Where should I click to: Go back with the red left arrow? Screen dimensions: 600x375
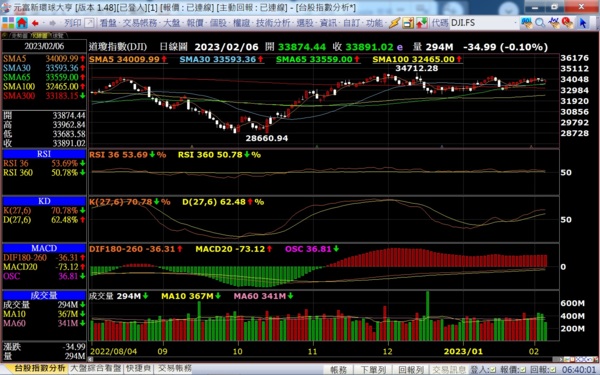coord(35,23)
